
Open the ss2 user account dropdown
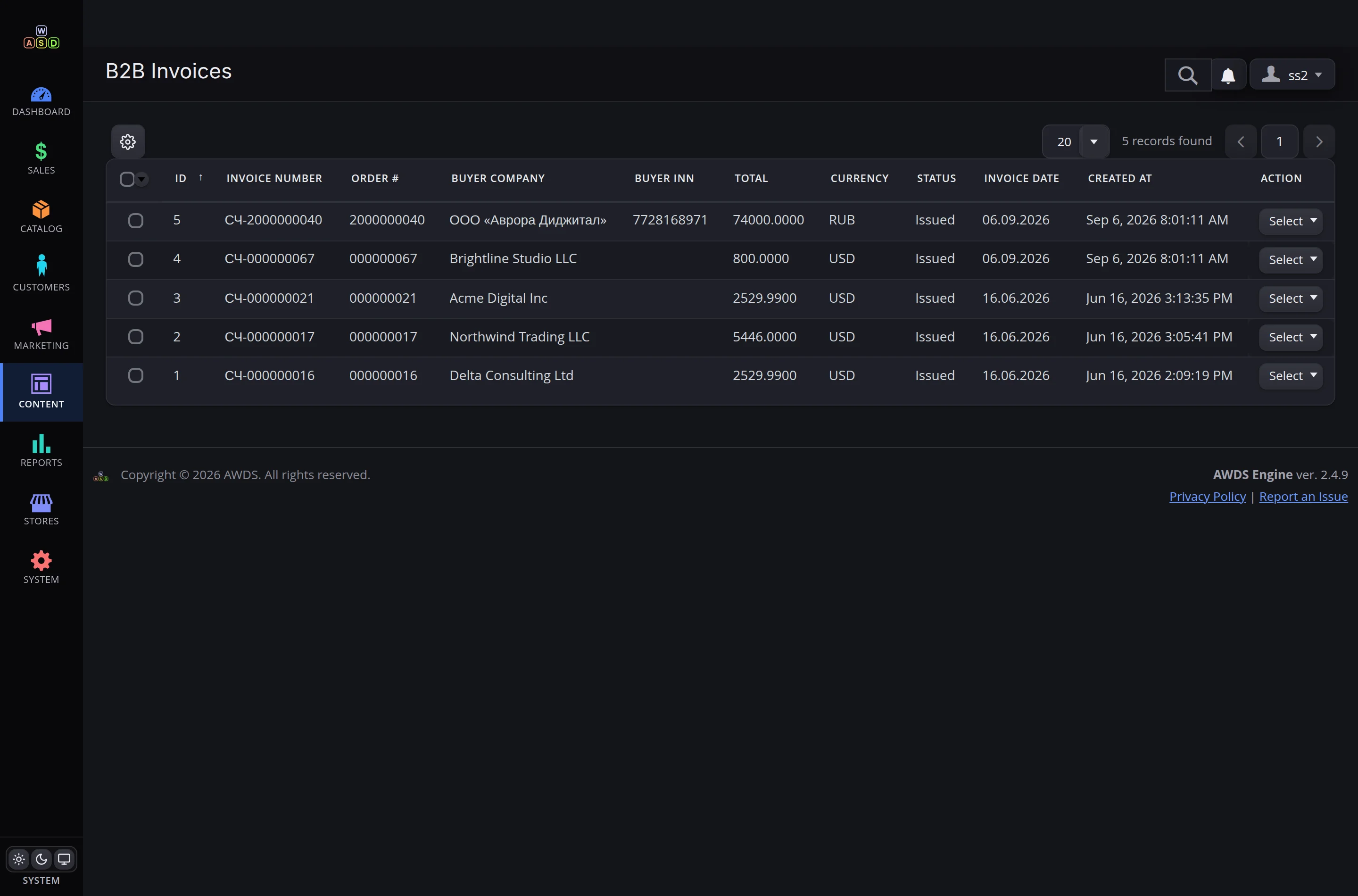point(1292,75)
